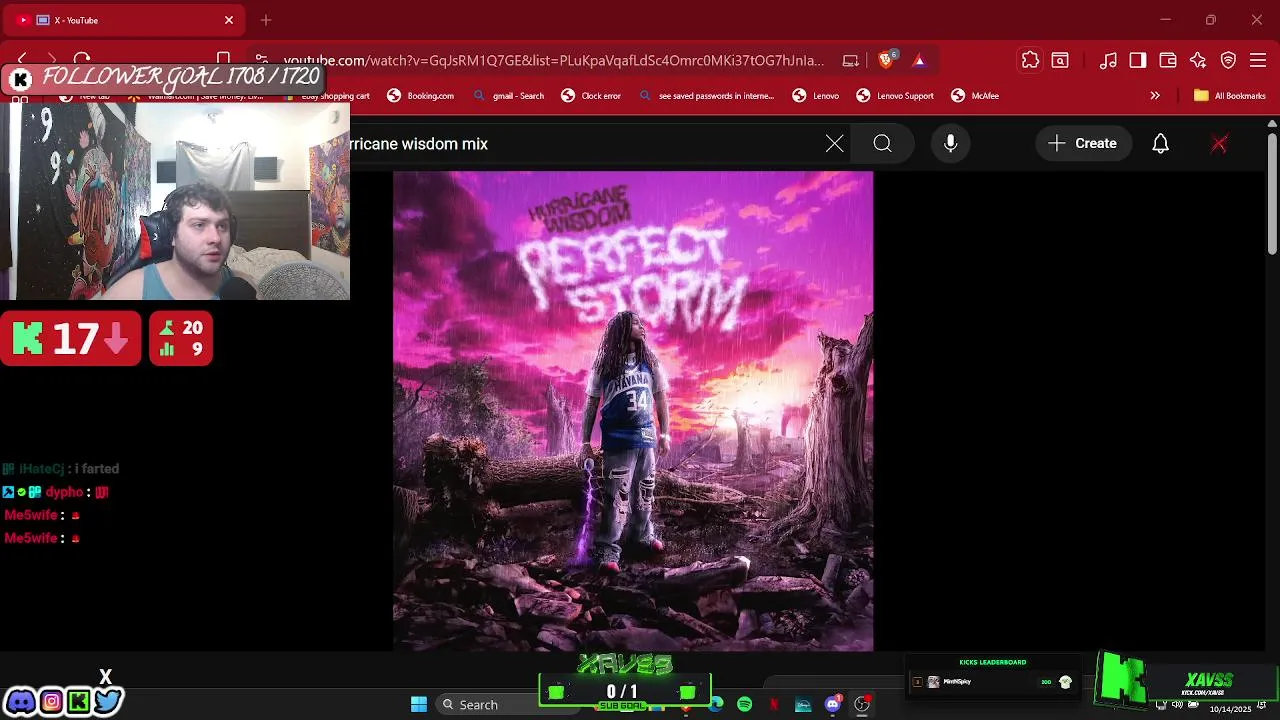
Task: Open the YouTube account avatar menu
Action: tap(1219, 144)
